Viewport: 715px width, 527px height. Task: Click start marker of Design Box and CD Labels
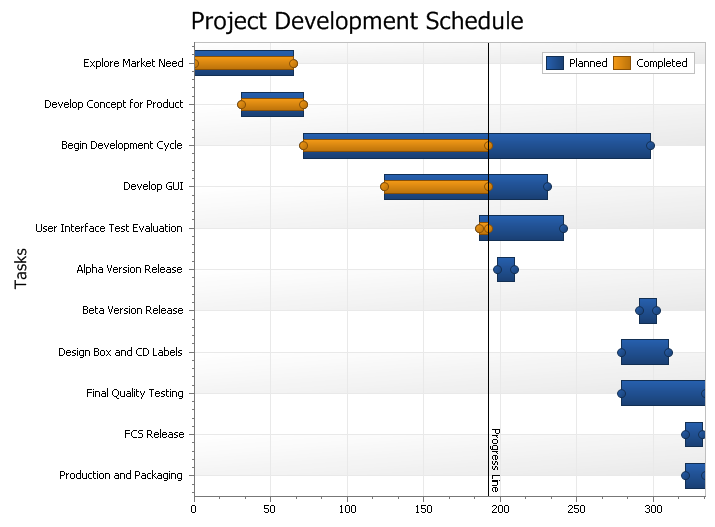click(x=621, y=352)
